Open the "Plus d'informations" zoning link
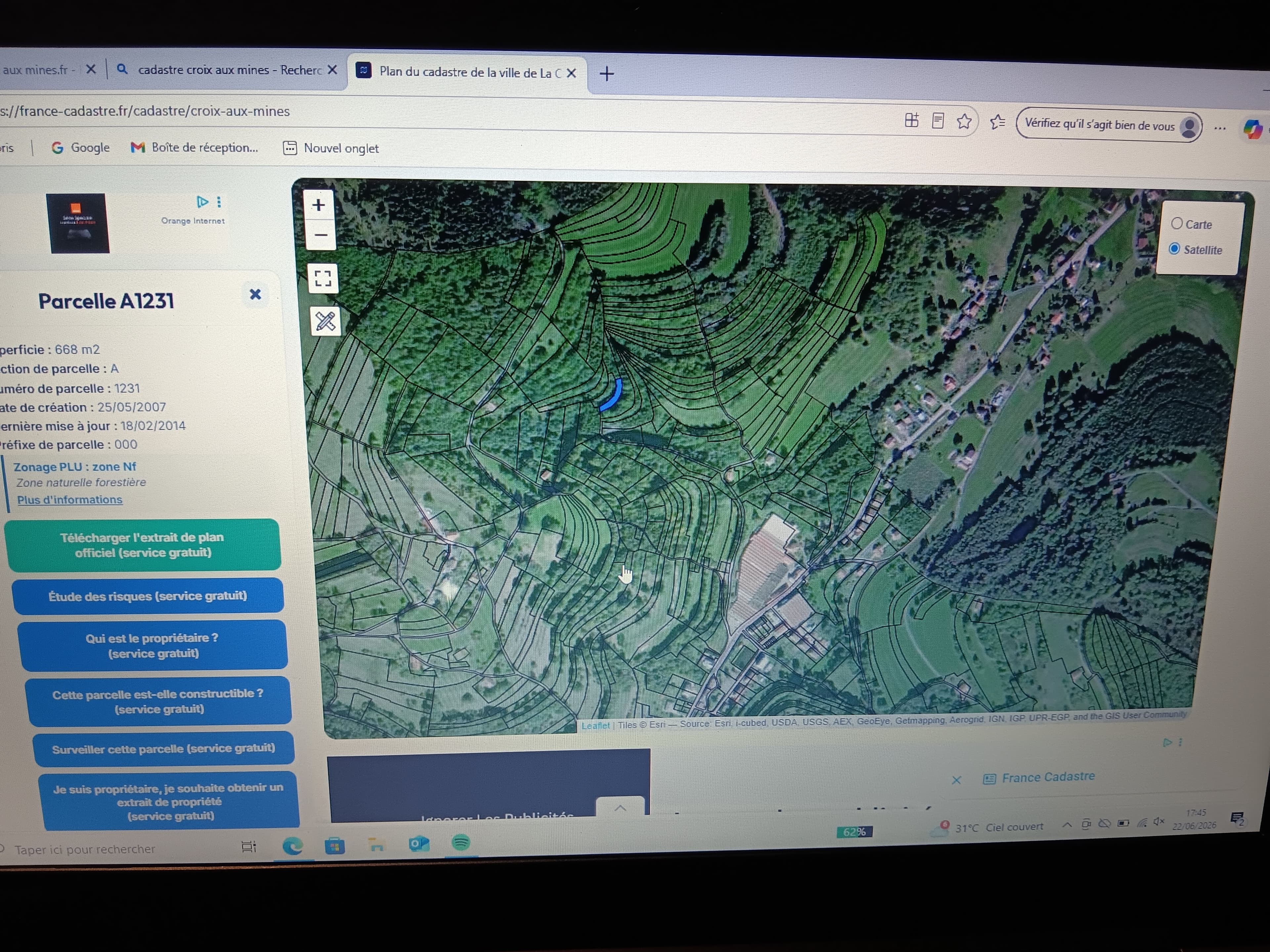Viewport: 1270px width, 952px height. pos(69,500)
